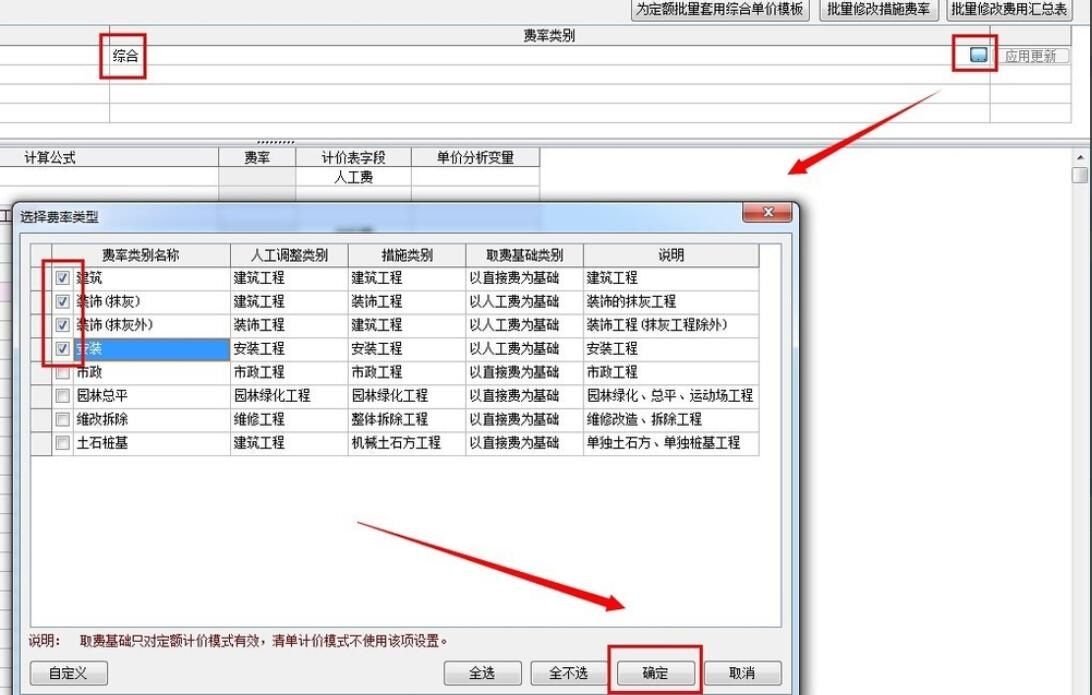
Task: Click the 全选 button
Action: (482, 673)
